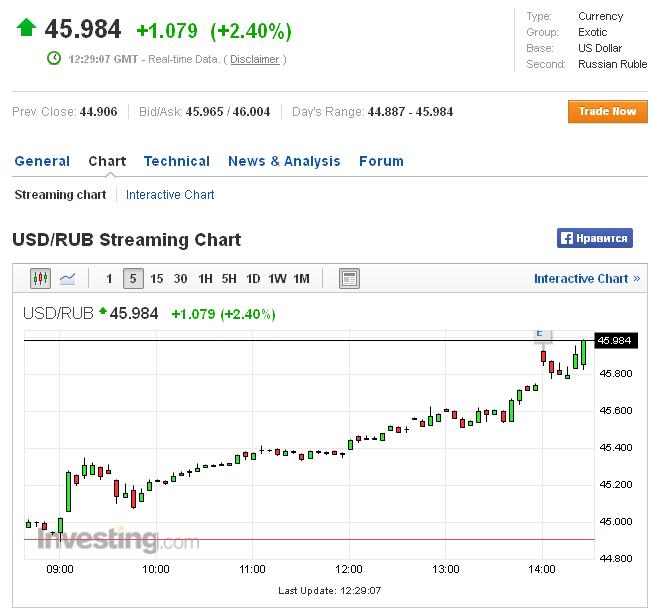This screenshot has height=614, width=652.
Task: Set the chart interval to 5H
Action: click(x=229, y=279)
